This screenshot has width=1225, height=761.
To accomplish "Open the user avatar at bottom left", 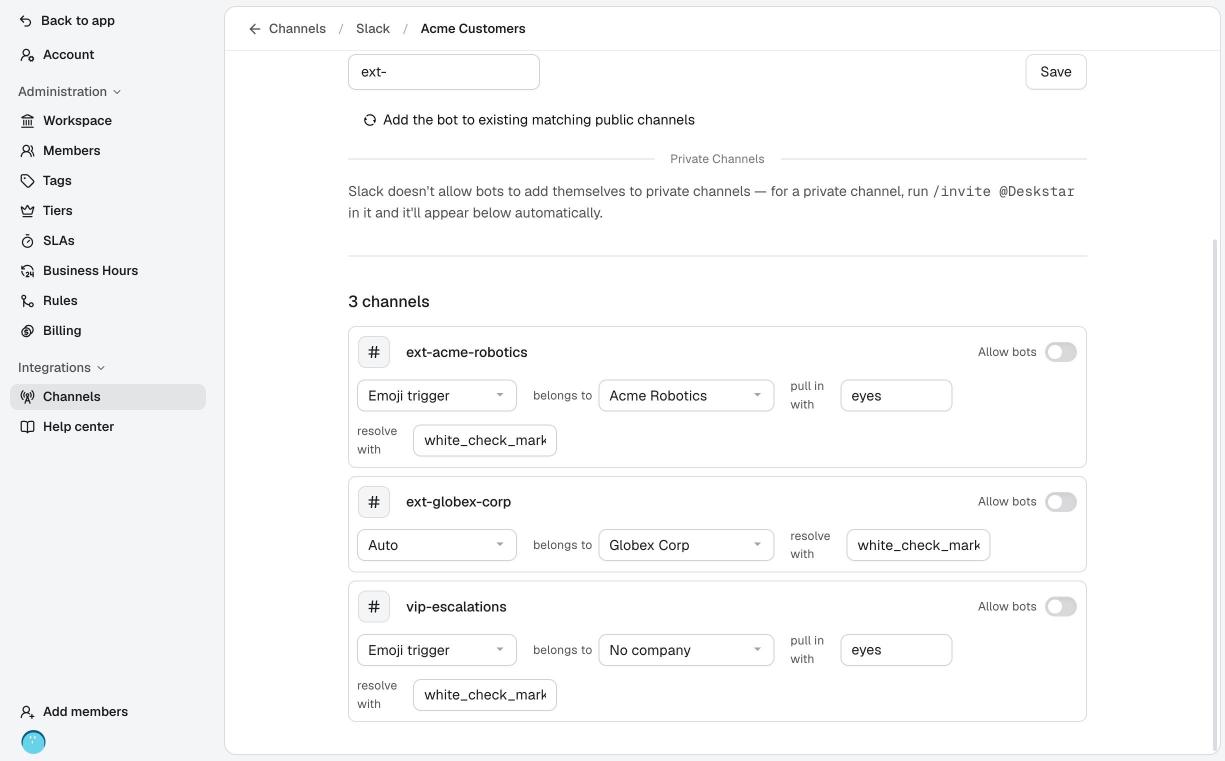I will pos(33,742).
